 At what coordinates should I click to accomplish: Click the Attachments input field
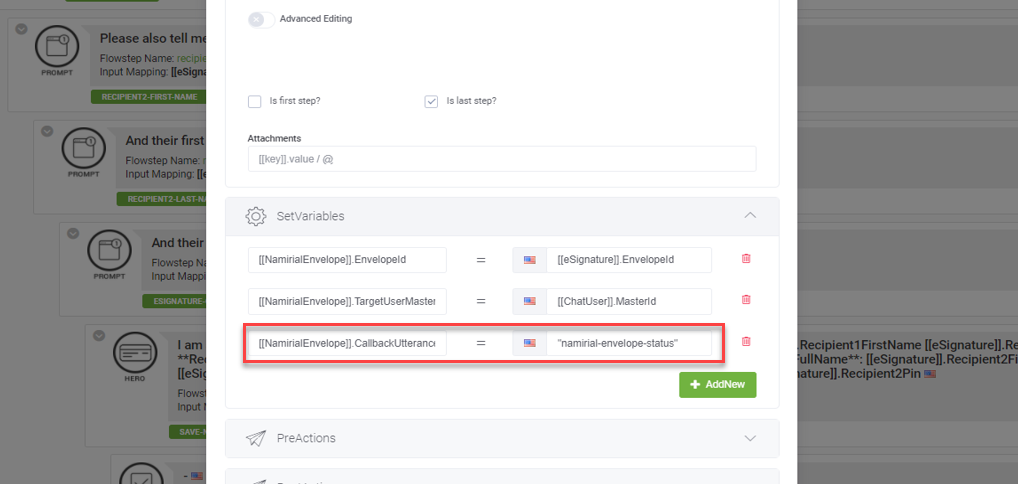point(502,159)
